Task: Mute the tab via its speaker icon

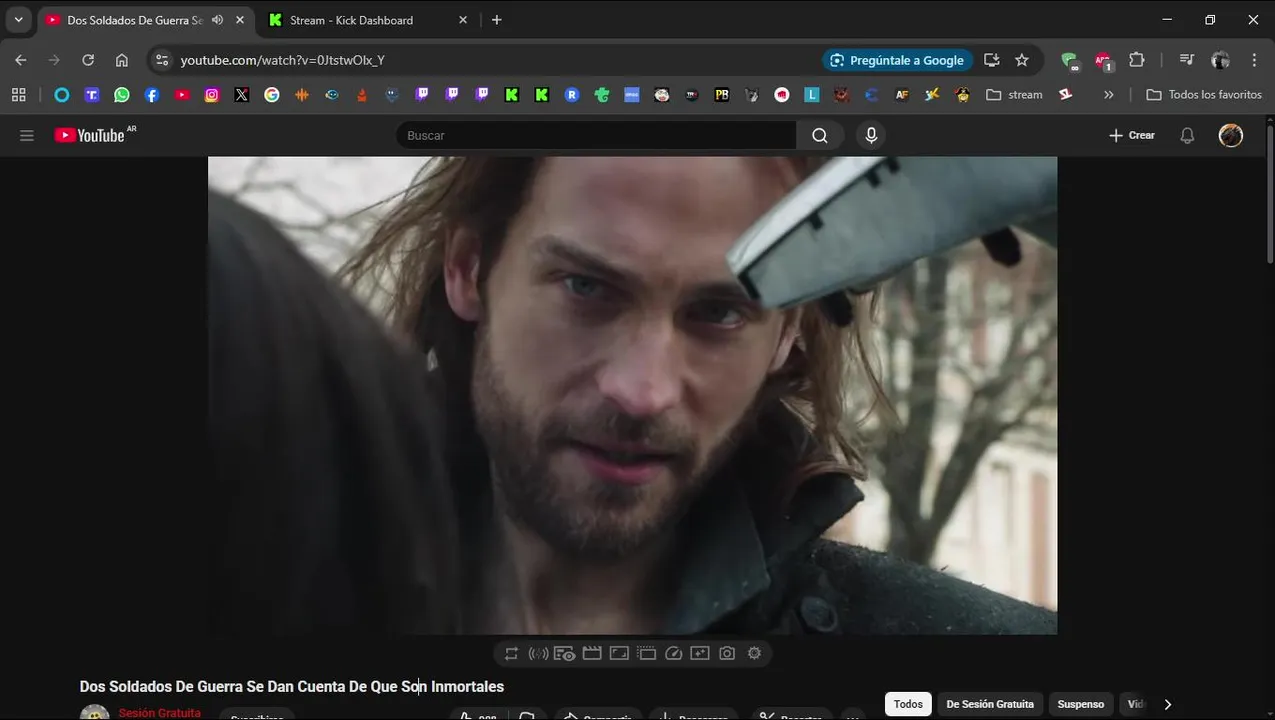Action: pyautogui.click(x=217, y=20)
